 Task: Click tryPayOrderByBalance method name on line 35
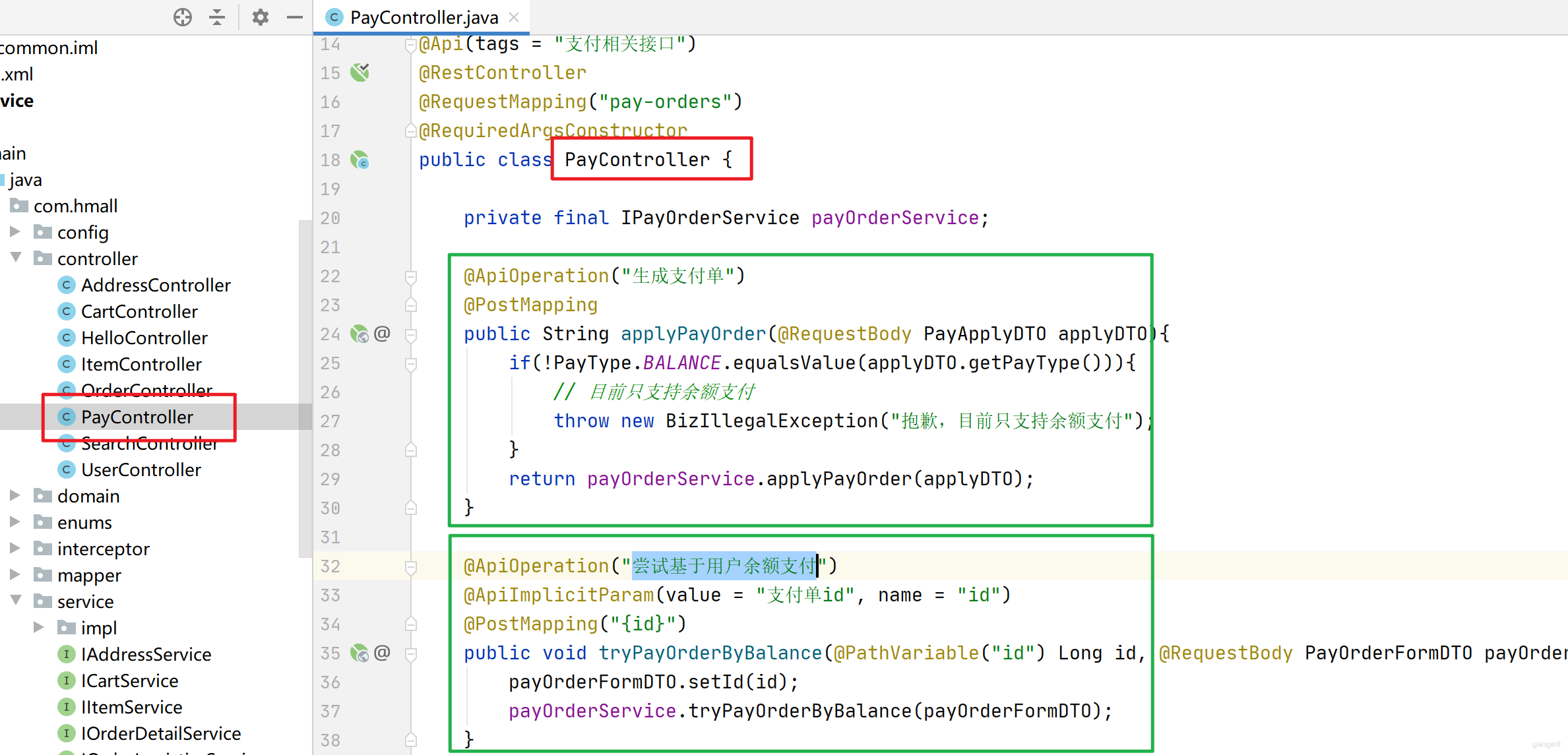710,653
